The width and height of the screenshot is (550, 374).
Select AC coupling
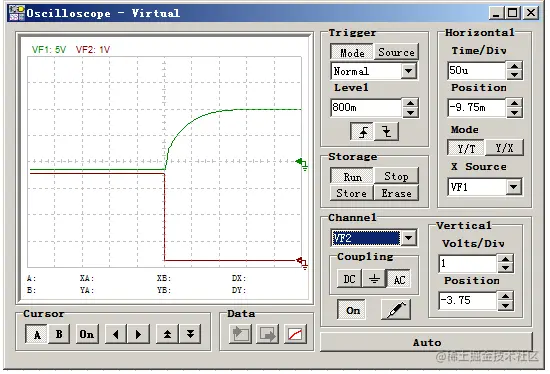click(399, 279)
